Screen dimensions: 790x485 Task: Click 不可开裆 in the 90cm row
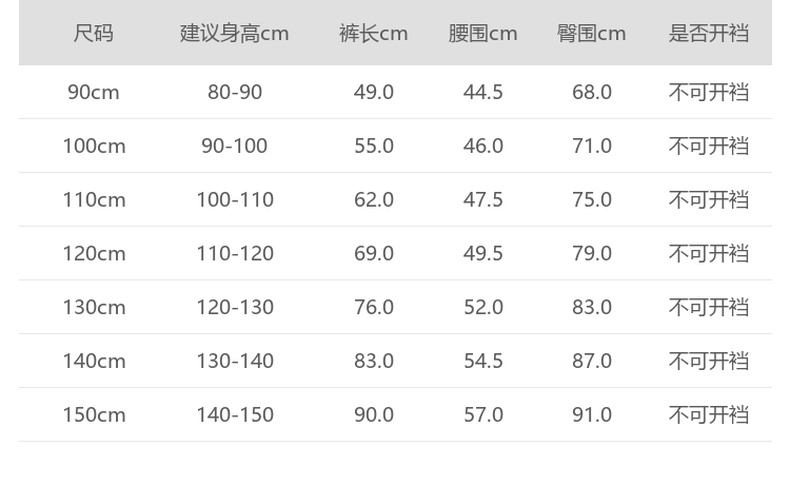pos(708,92)
